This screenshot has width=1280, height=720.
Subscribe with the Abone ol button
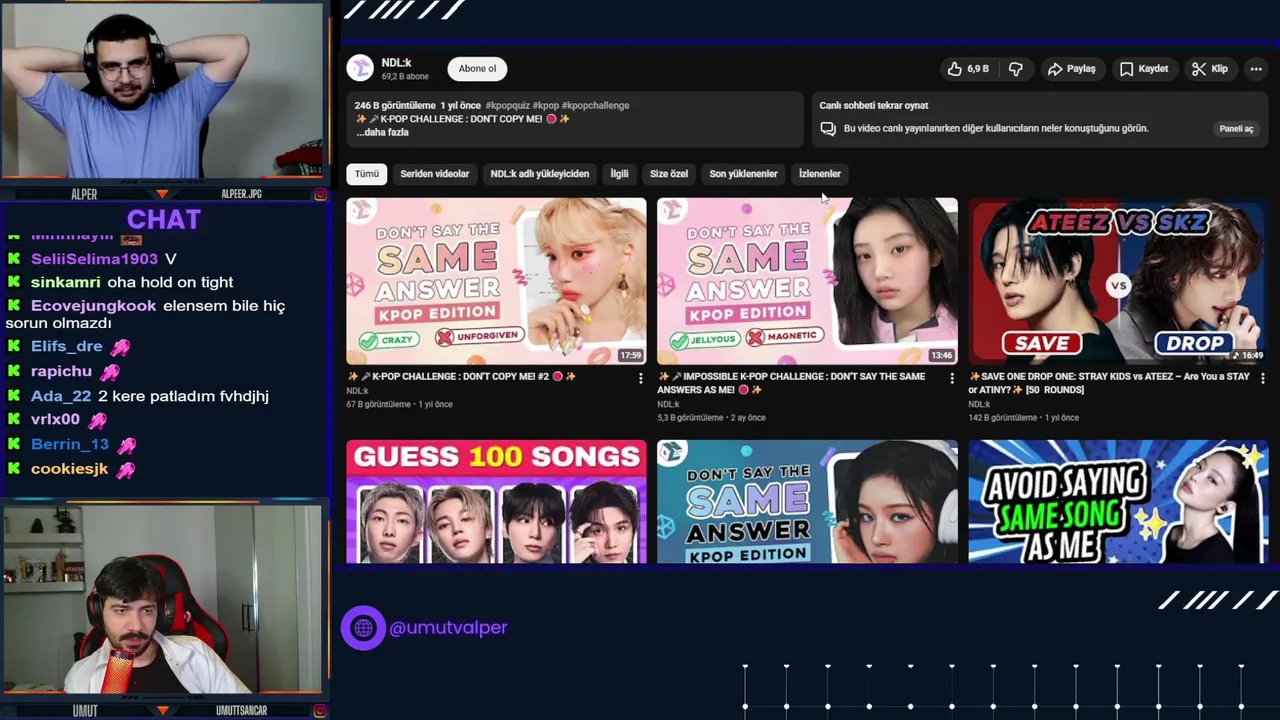click(x=477, y=69)
